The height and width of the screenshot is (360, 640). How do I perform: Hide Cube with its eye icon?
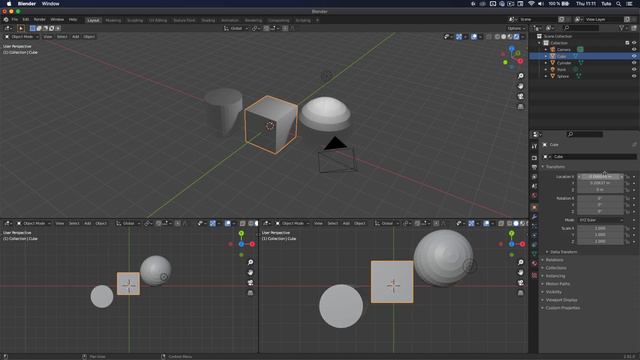[634, 56]
